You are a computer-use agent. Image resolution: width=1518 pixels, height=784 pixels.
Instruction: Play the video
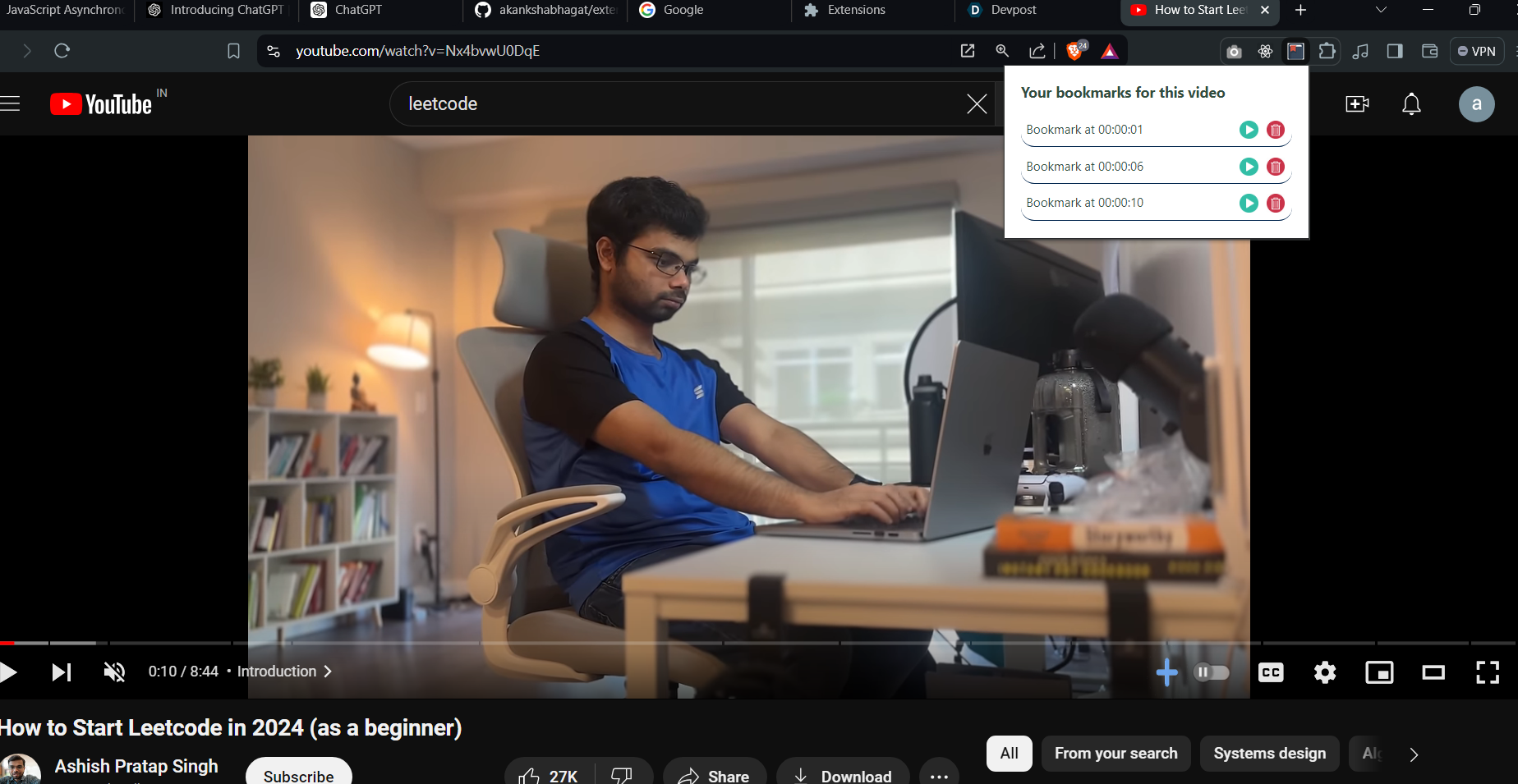pyautogui.click(x=8, y=672)
